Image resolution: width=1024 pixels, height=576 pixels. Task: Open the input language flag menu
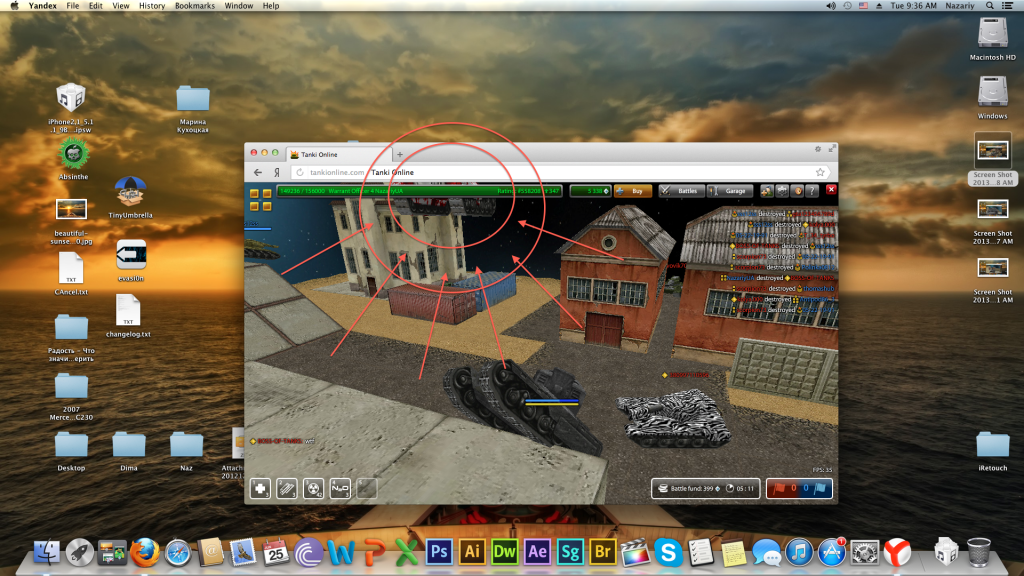pos(866,5)
